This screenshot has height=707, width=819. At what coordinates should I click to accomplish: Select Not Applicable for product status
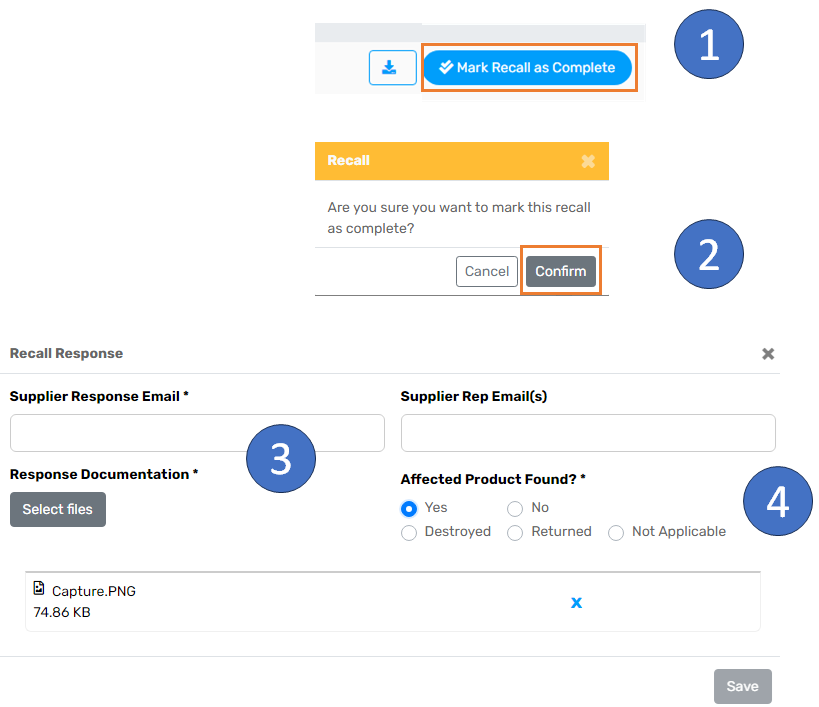pyautogui.click(x=616, y=532)
